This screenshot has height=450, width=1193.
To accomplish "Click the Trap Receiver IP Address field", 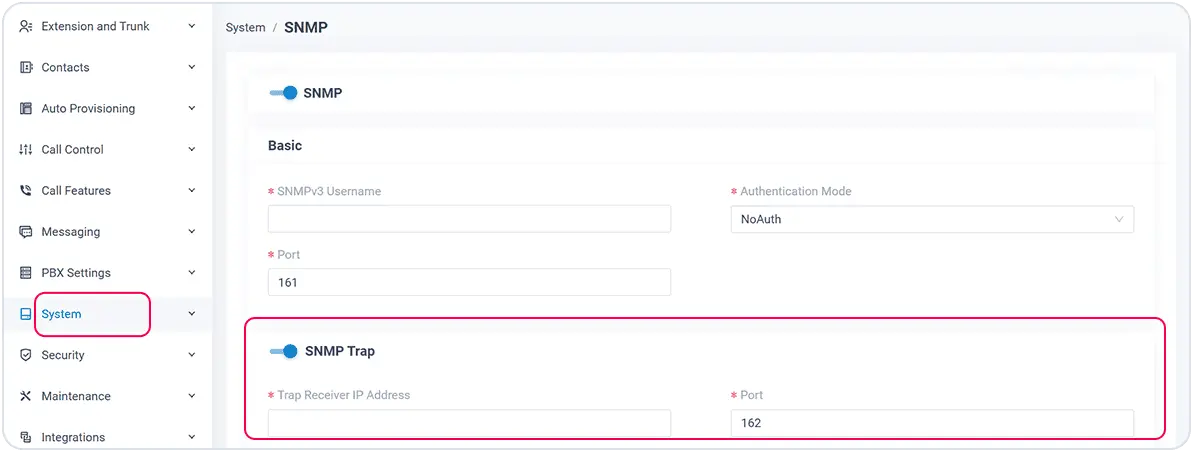I will coord(469,423).
